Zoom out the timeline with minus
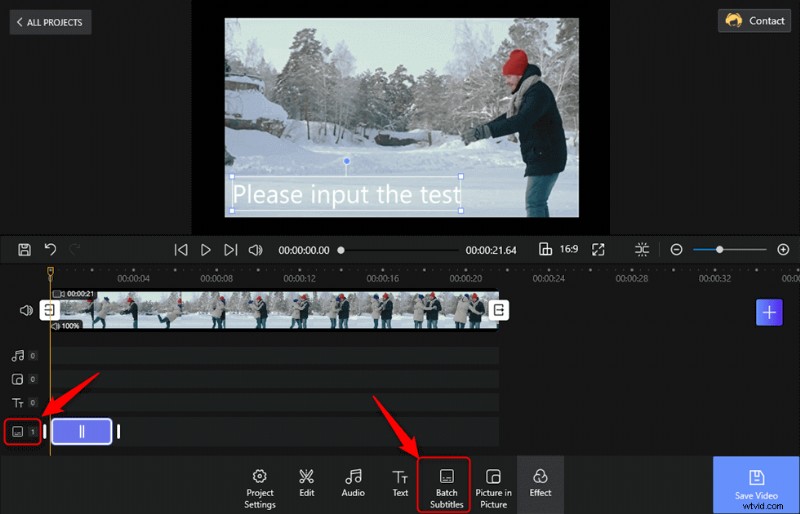This screenshot has height=514, width=800. [677, 250]
